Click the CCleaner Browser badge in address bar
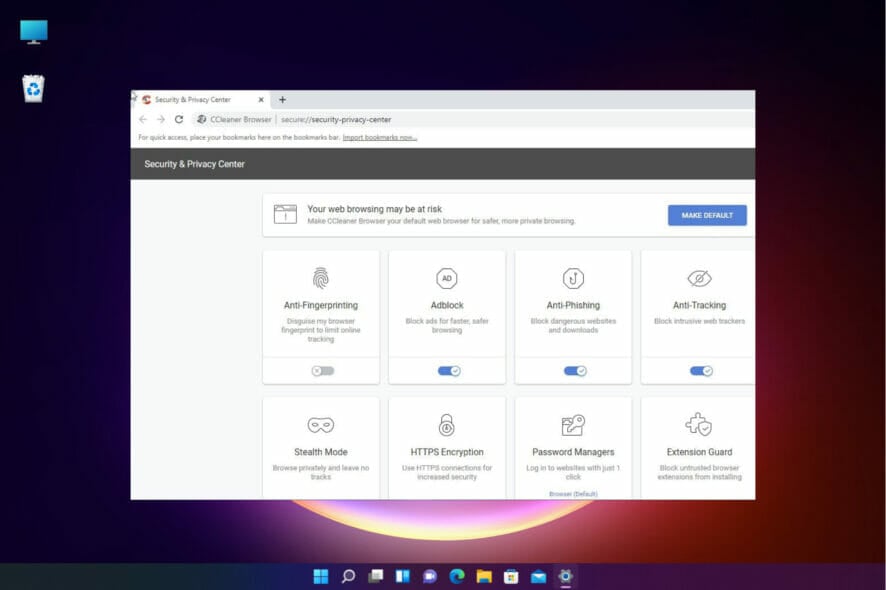 (231, 119)
